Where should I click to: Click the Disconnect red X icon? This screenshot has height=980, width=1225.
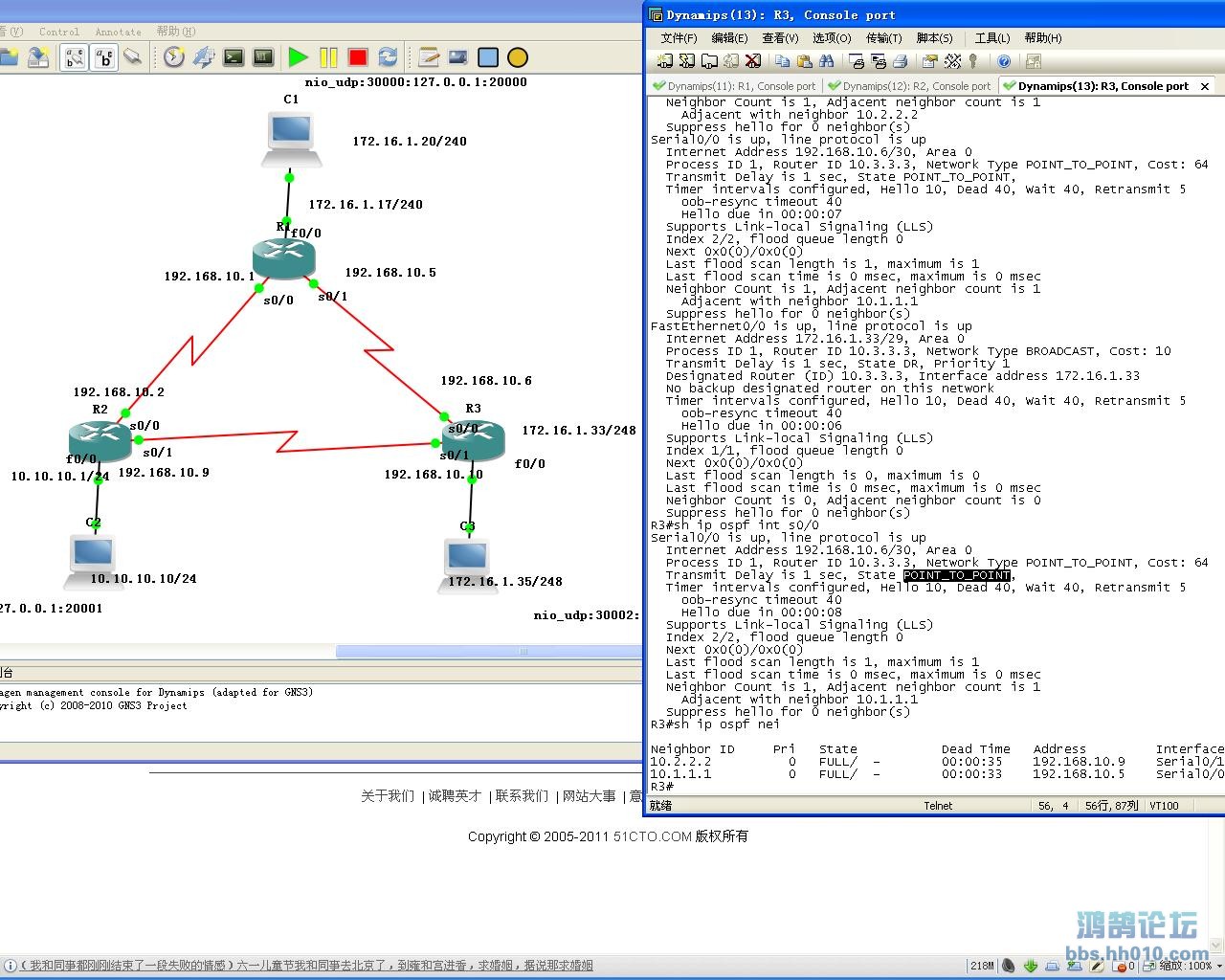point(753,61)
